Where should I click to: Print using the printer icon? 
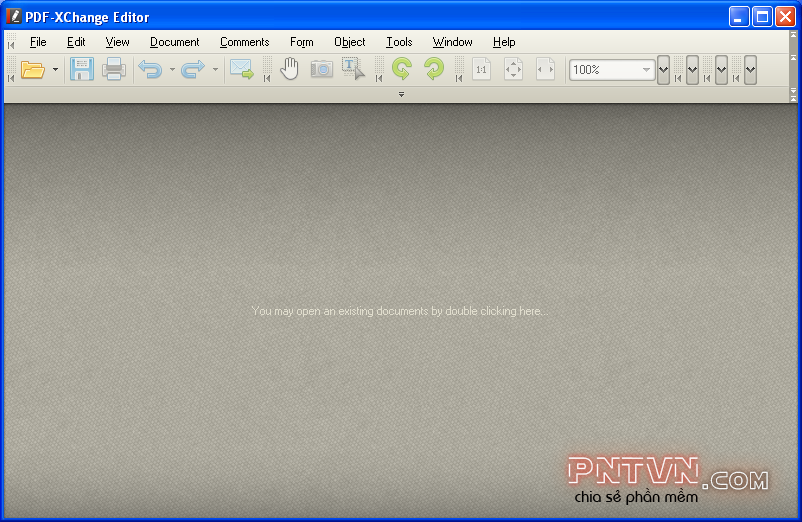click(114, 69)
